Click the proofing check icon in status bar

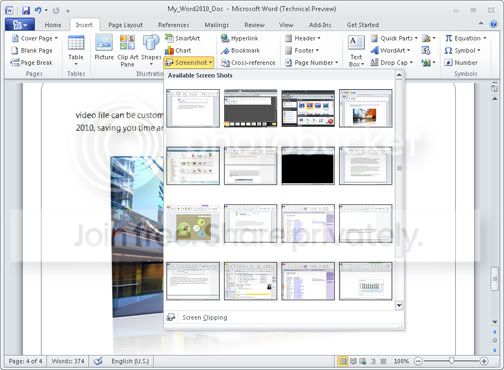pyautogui.click(x=98, y=361)
